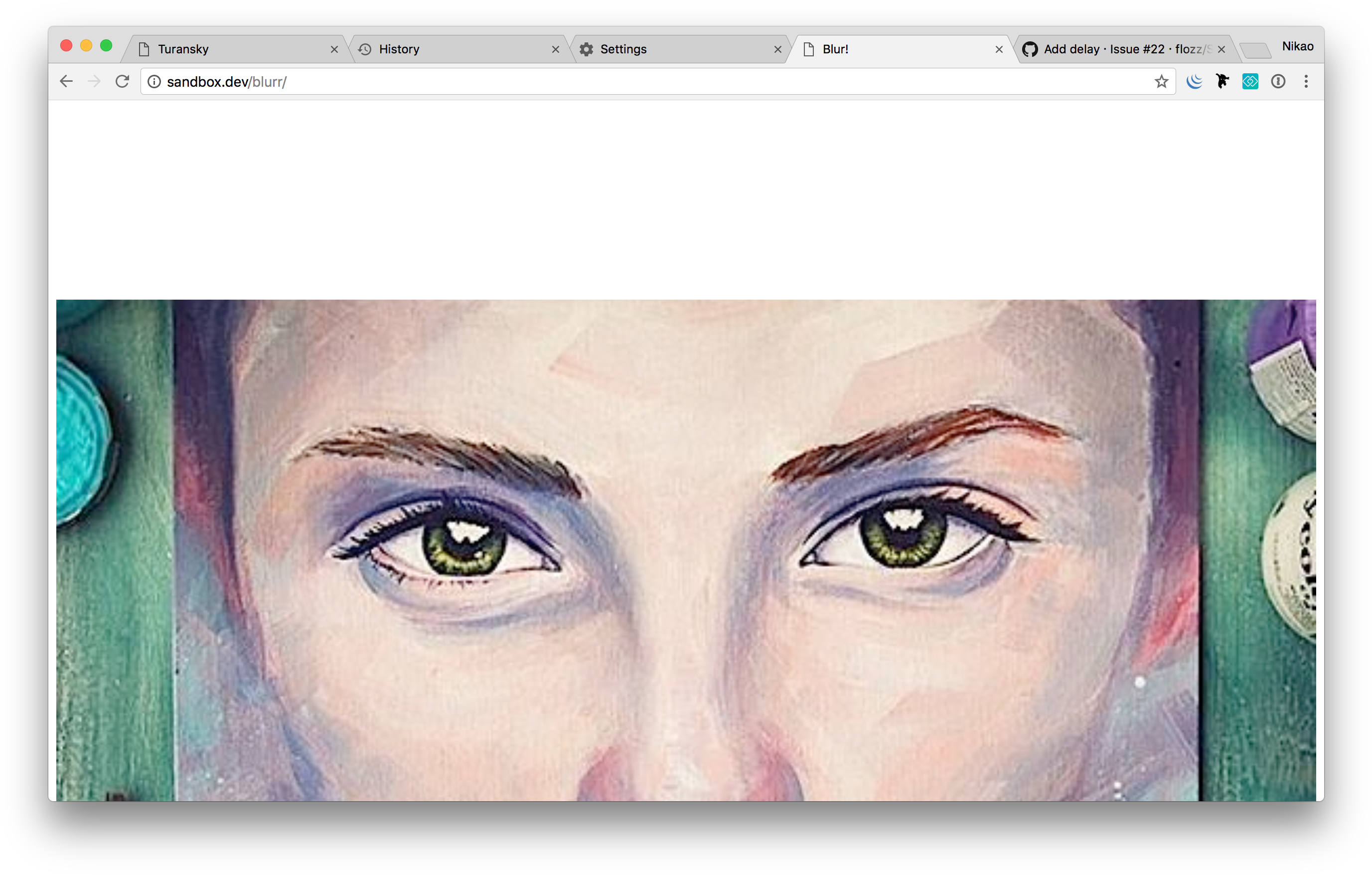
Task: Close the Add delay Issue #22 tab
Action: tap(1220, 49)
